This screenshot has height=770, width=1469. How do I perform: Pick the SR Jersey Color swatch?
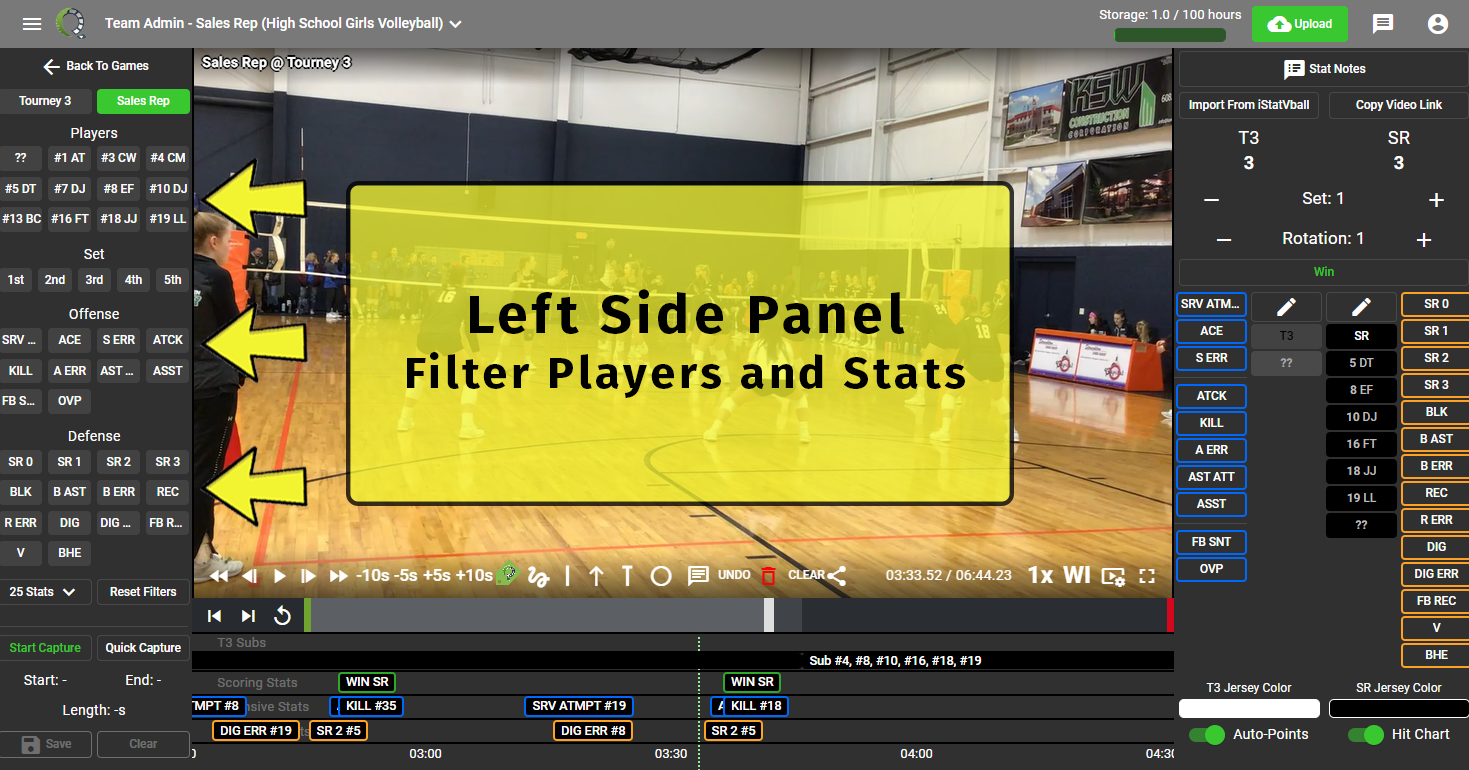[x=1398, y=708]
